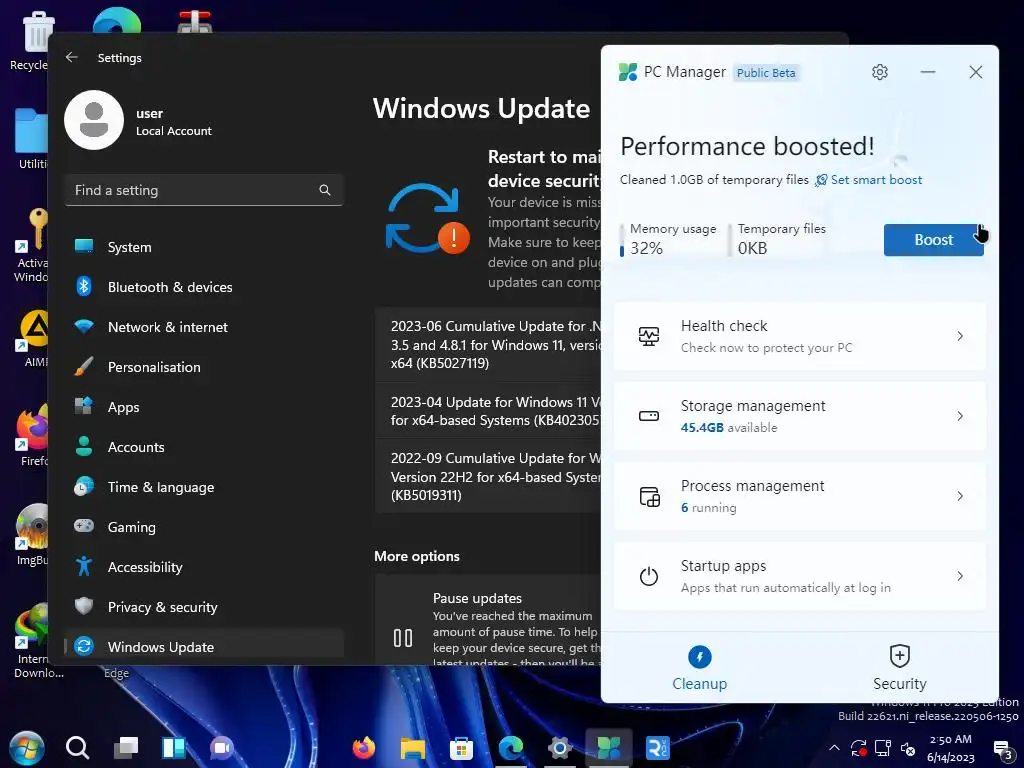Viewport: 1024px width, 768px height.
Task: Open PC Manager settings gear
Action: [880, 72]
